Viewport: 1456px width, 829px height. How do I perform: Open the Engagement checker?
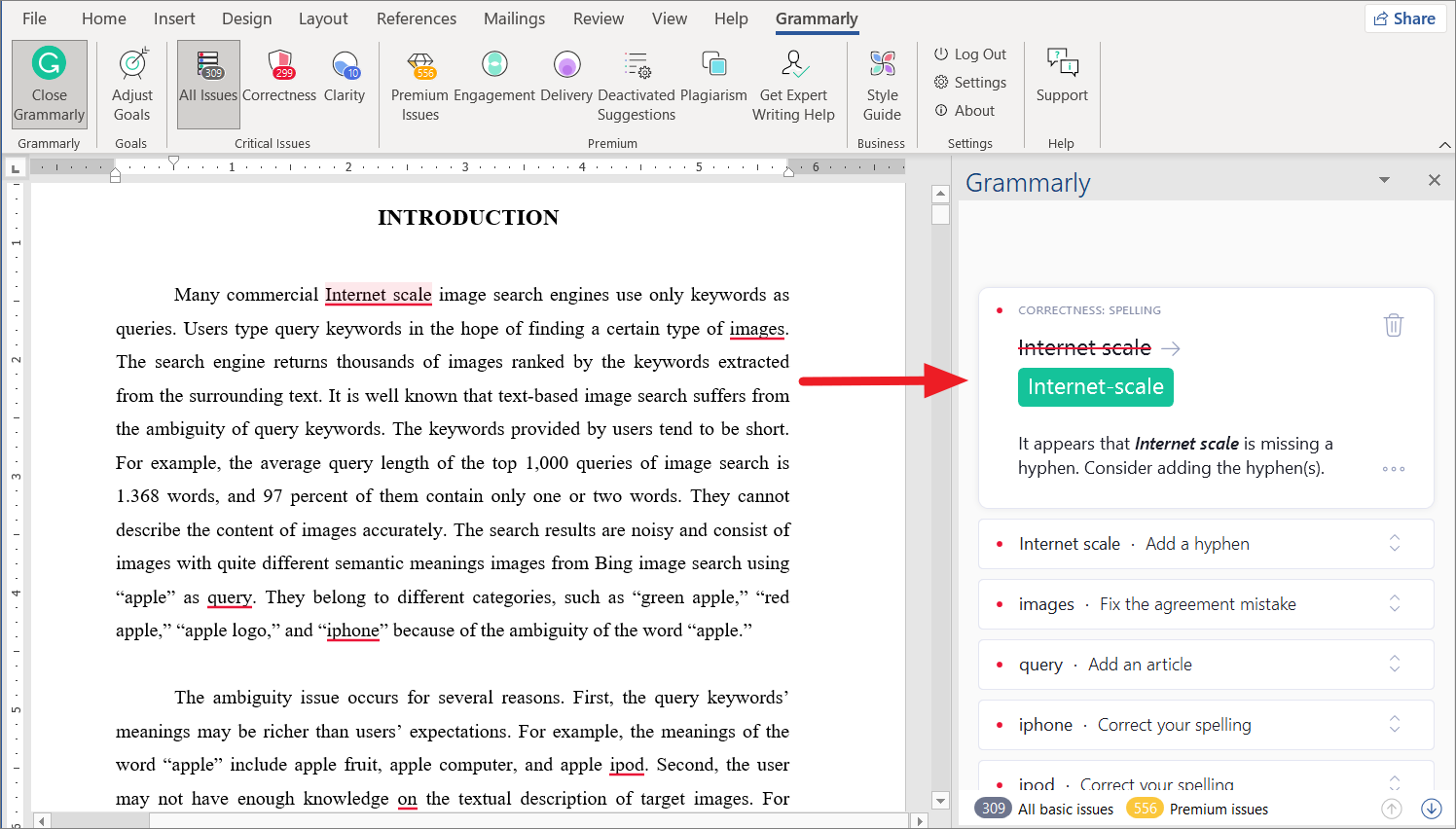tap(493, 84)
